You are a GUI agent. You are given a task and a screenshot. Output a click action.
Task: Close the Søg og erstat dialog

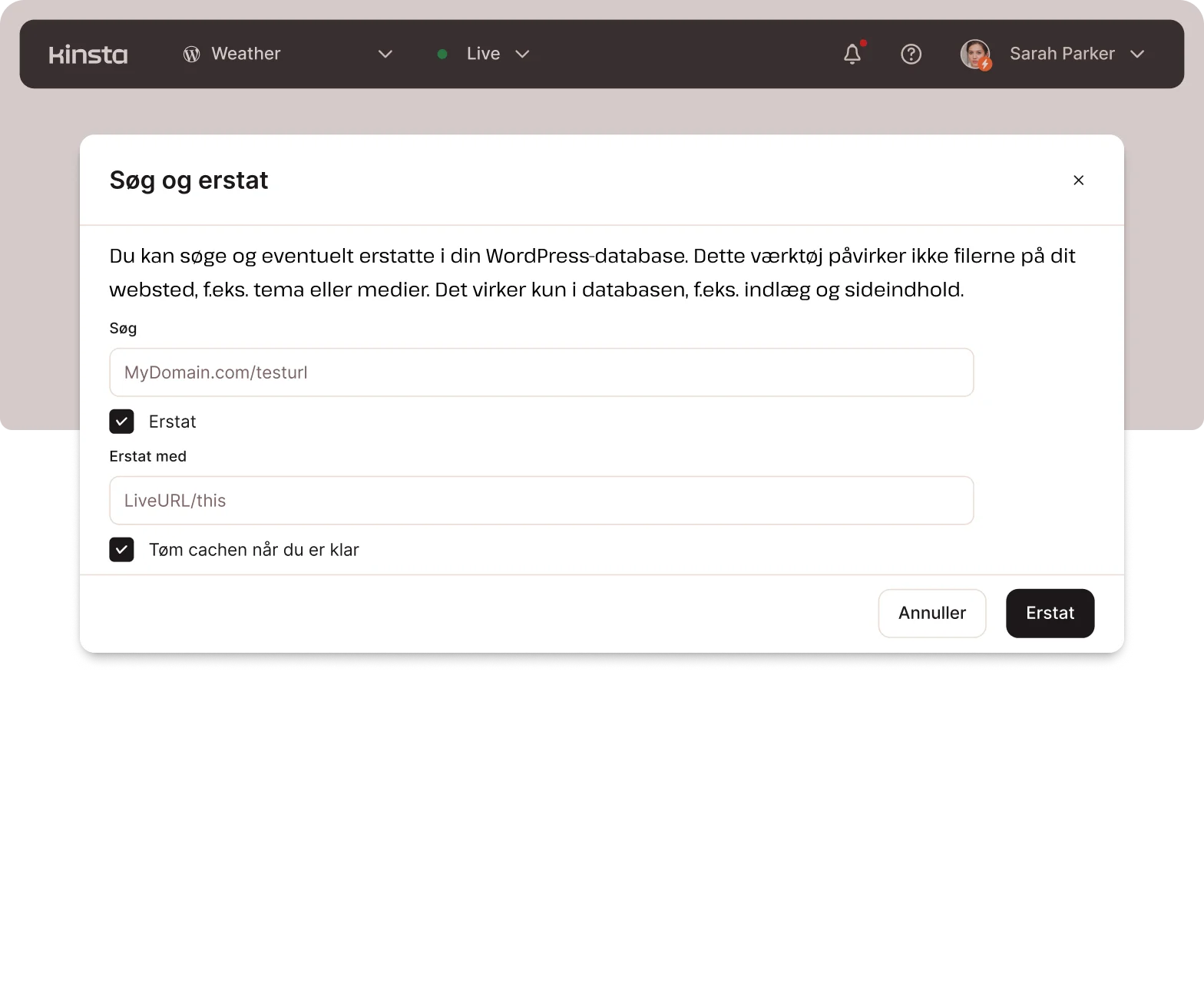coord(1078,180)
